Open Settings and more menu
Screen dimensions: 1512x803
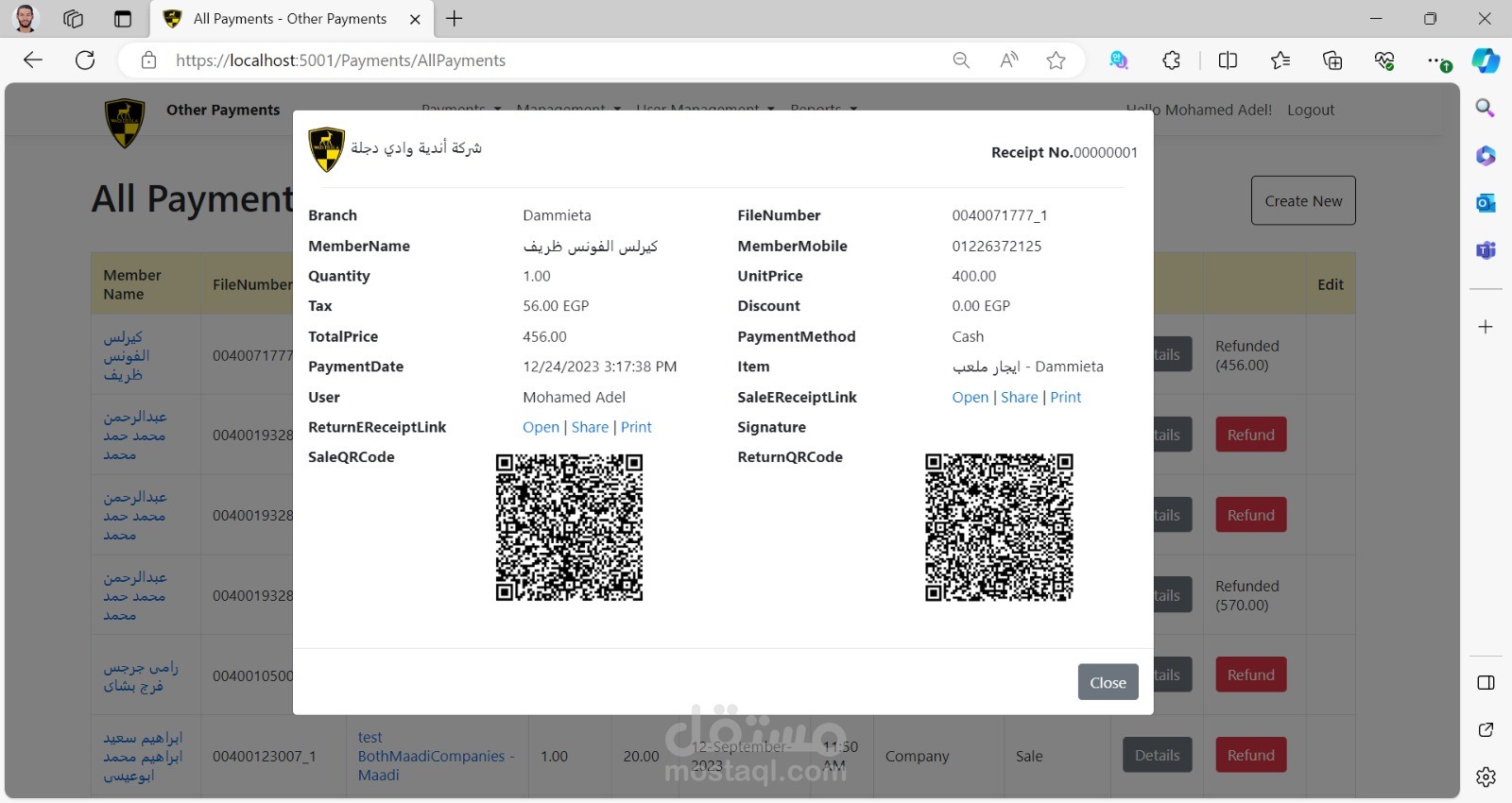click(x=1437, y=60)
